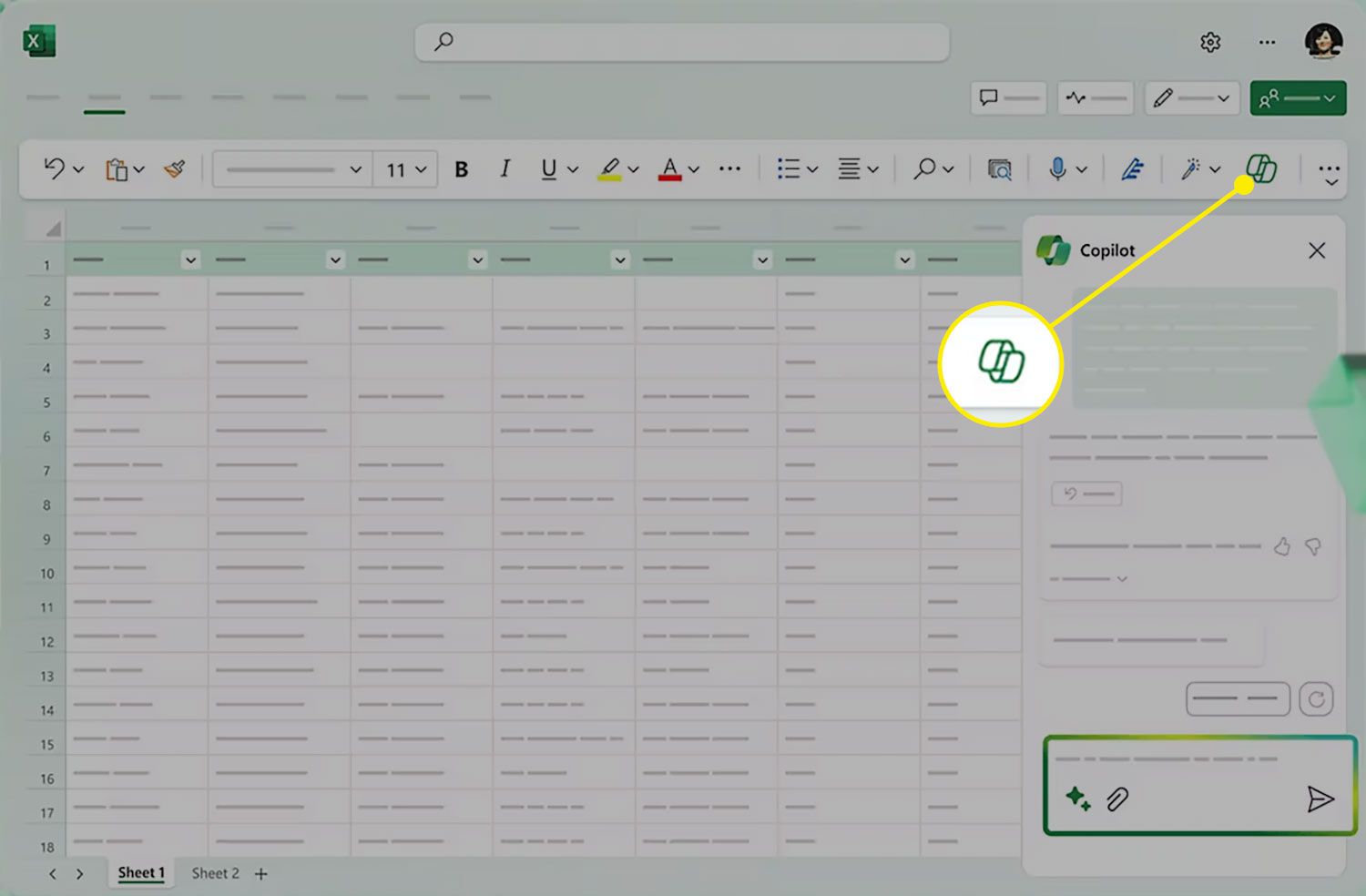1366x896 pixels.
Task: Click the sparkle prompts icon in Copilot
Action: [1077, 799]
